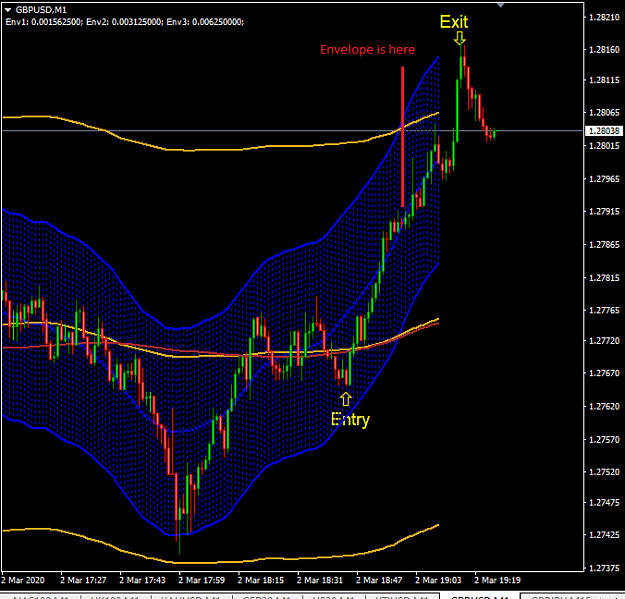
Task: Switch to the NAS100,M1 chart tab
Action: (x=41, y=596)
